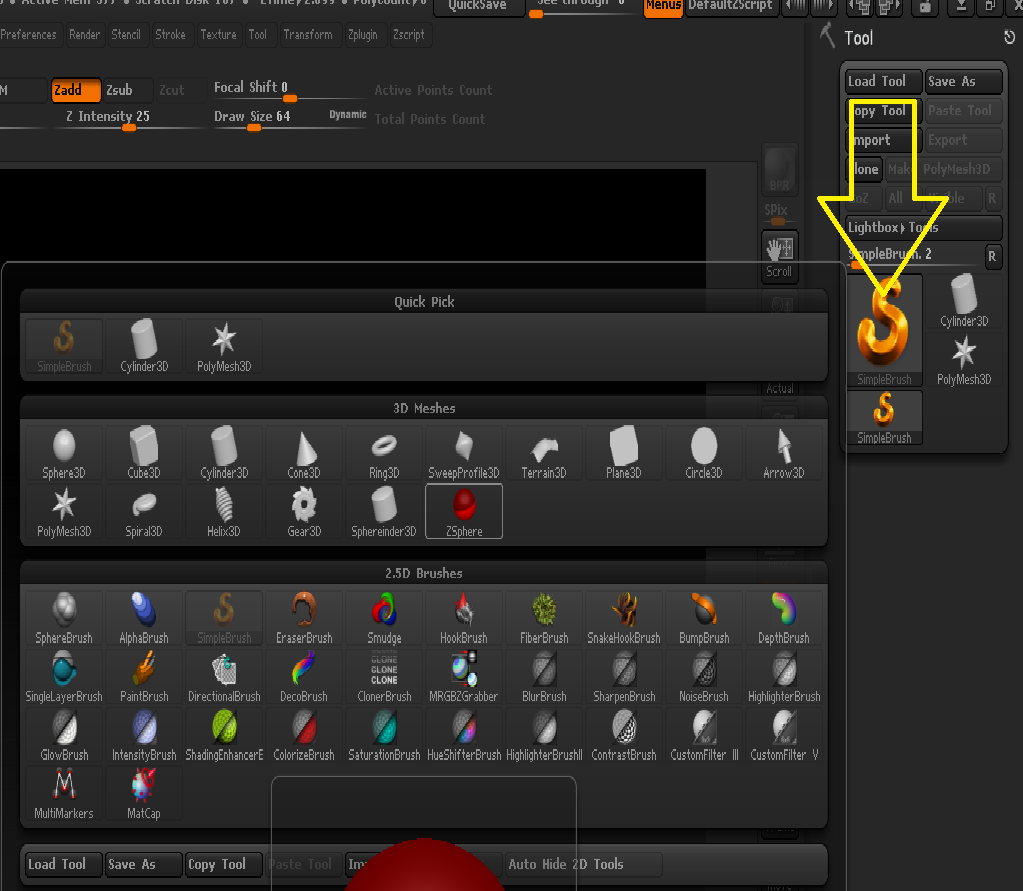This screenshot has height=891, width=1023.
Task: Open the Stroke menu
Action: pos(170,35)
